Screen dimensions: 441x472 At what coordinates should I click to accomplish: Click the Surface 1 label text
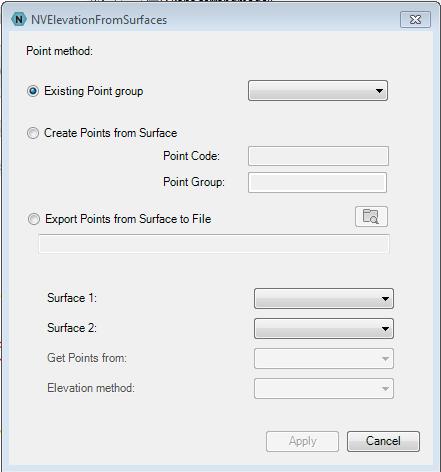tap(72, 298)
